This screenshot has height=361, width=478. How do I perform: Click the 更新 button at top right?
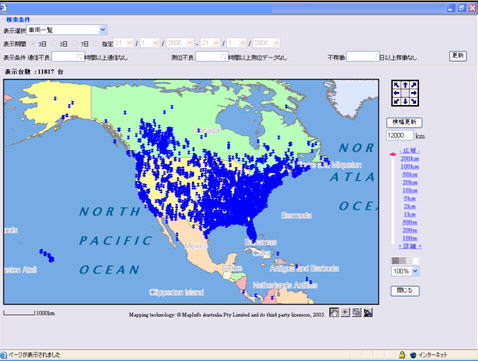[458, 56]
